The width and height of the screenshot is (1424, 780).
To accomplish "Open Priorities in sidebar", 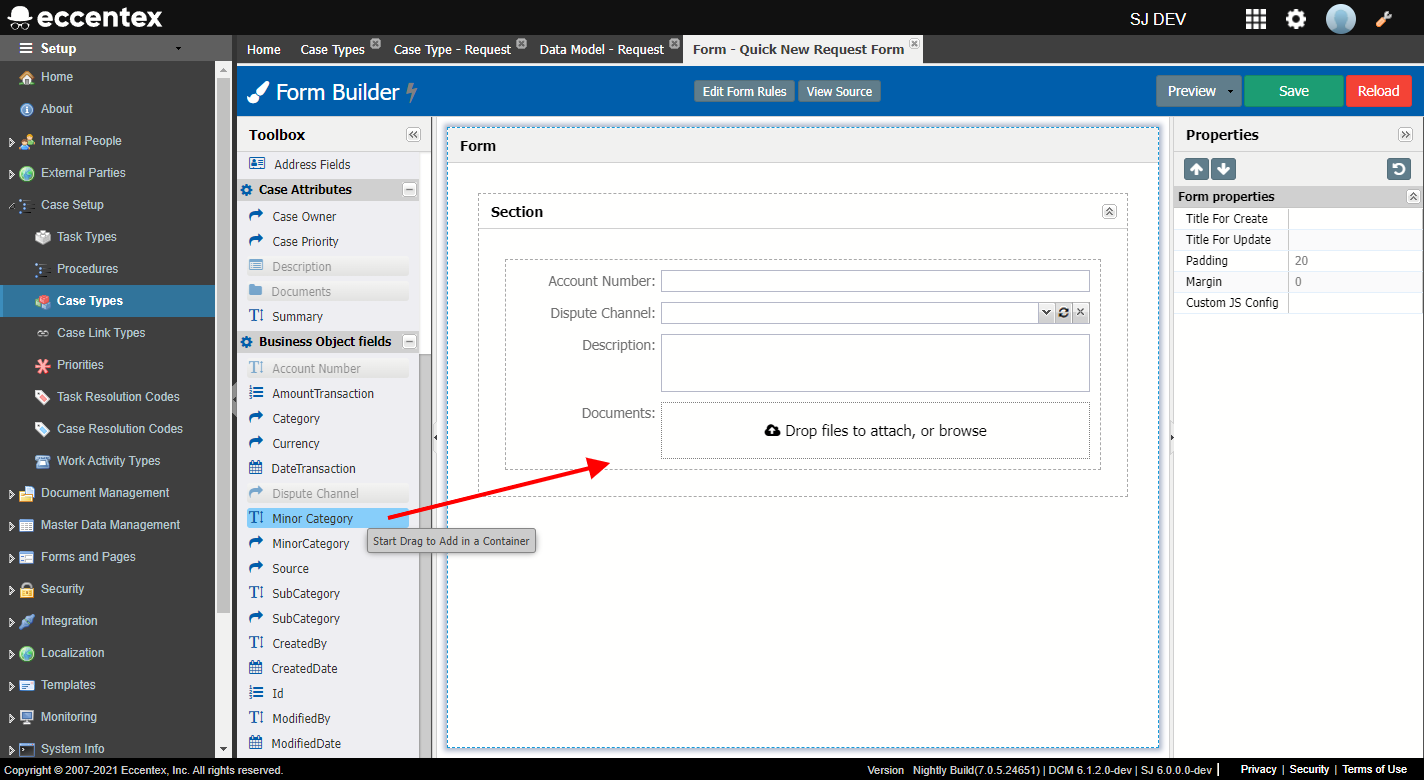I will 80,365.
